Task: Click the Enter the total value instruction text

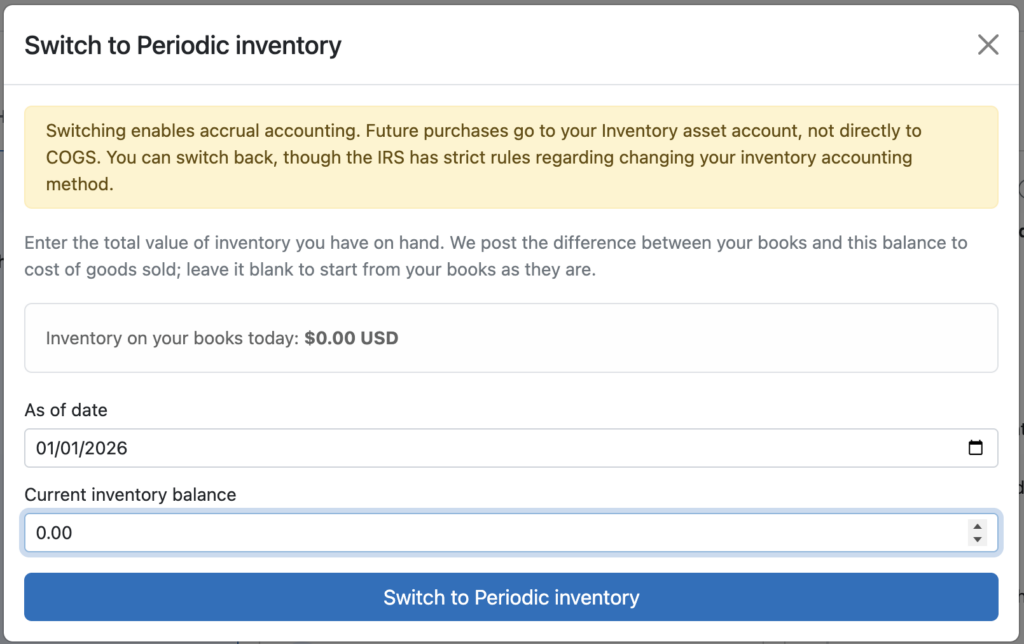Action: click(496, 256)
